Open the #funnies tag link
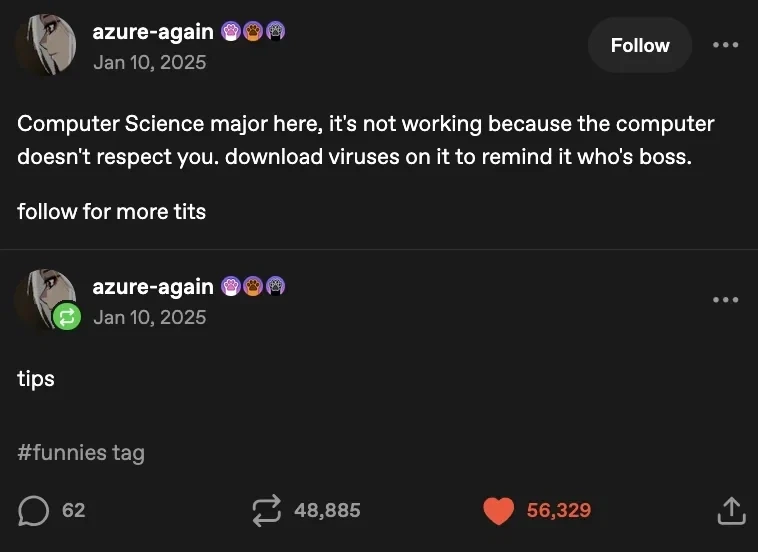This screenshot has width=758, height=552. coord(81,453)
